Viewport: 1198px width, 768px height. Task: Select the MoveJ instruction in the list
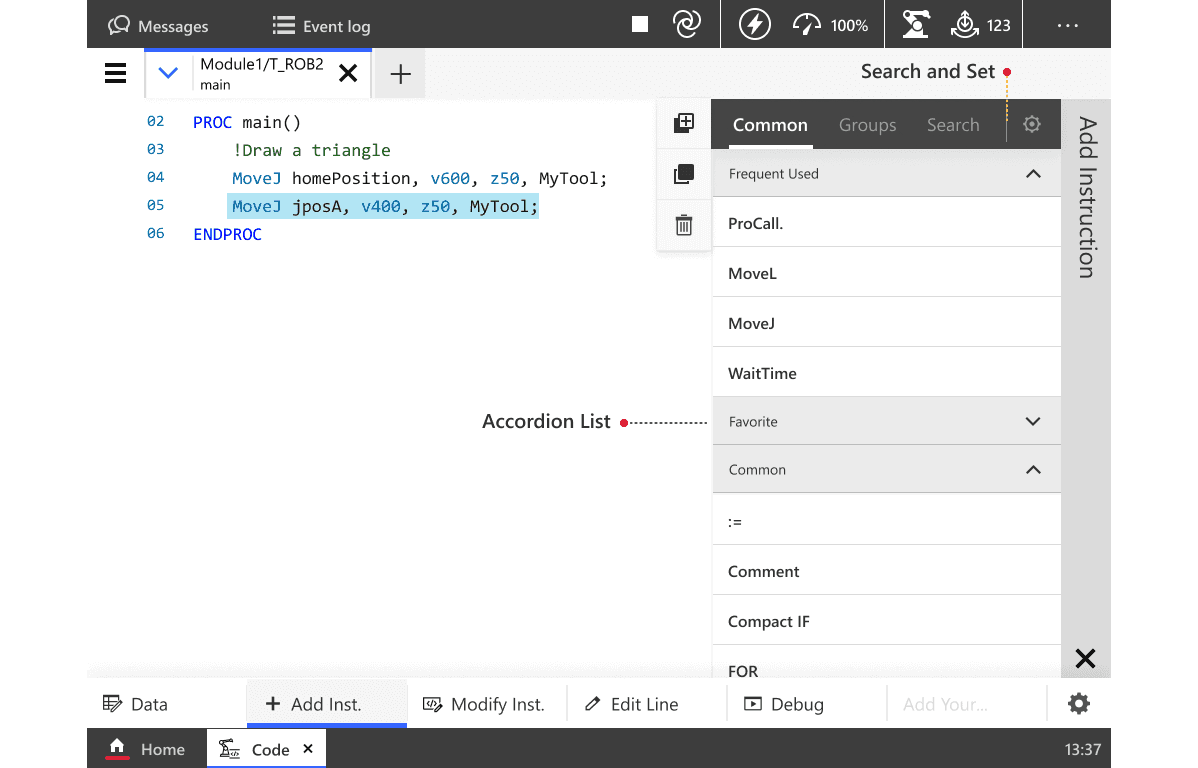[x=886, y=323]
